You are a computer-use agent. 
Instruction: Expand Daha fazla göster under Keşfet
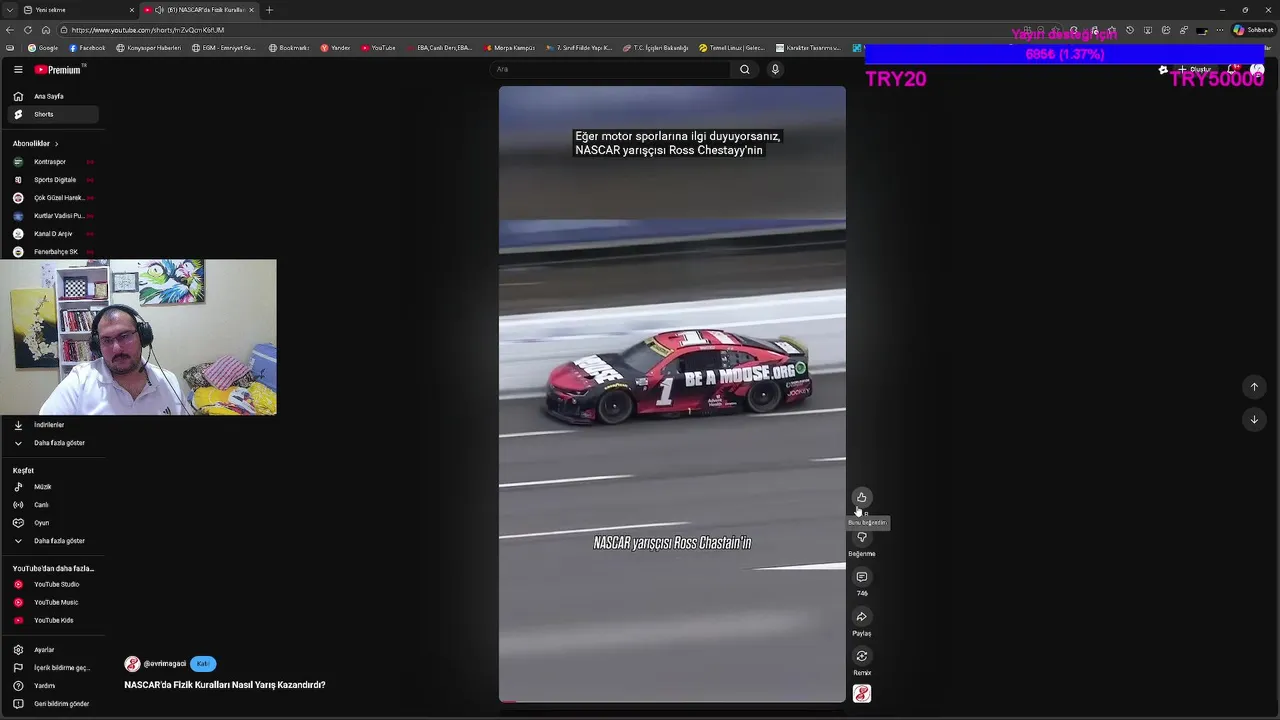point(52,541)
